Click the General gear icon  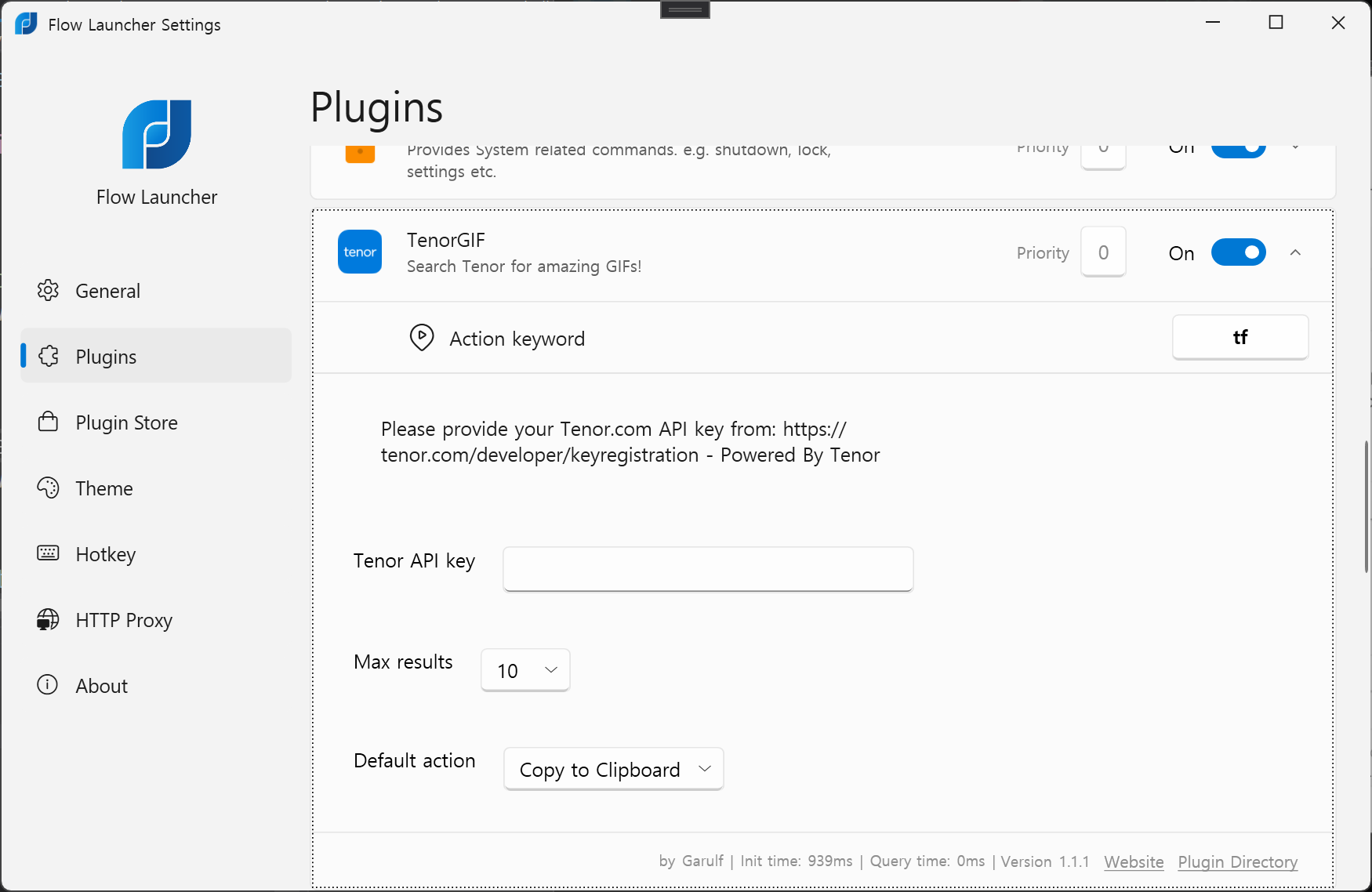pos(48,290)
